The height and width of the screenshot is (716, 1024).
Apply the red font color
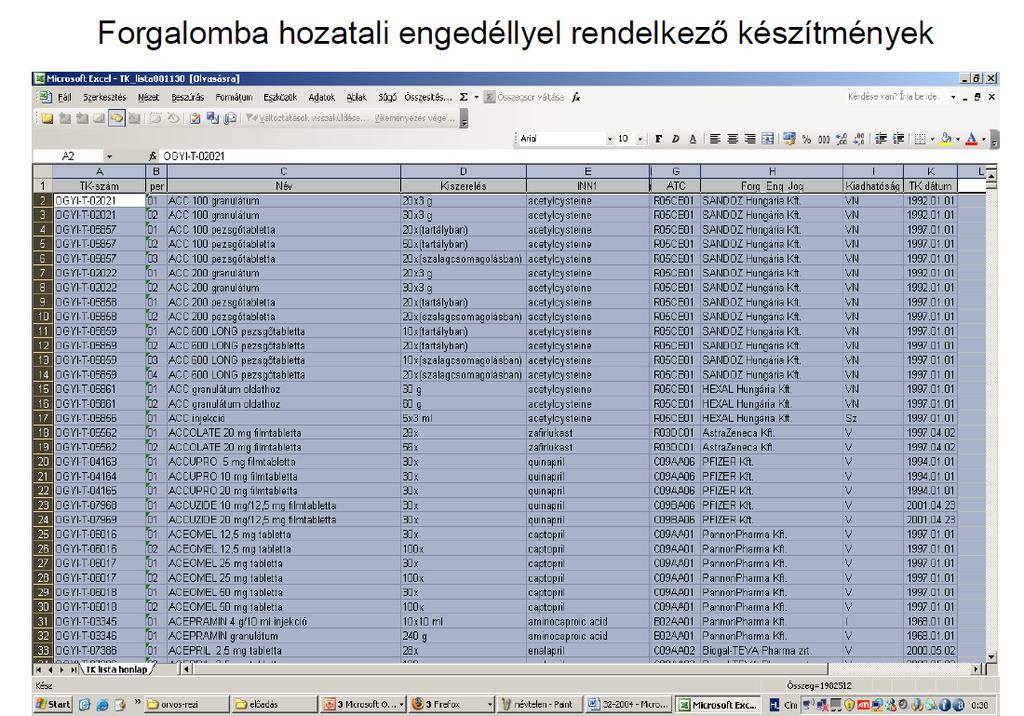point(971,138)
